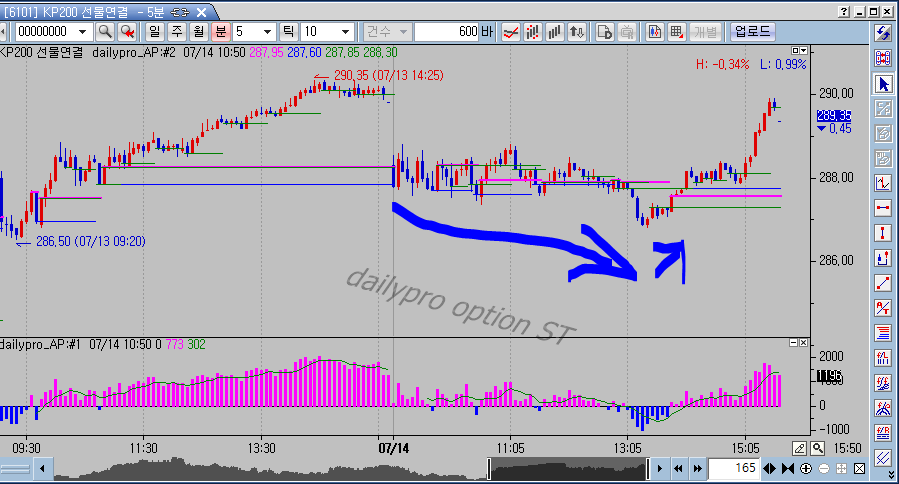Expand more drawing tools chevron
This screenshot has width=899, height=484.
[x=891, y=475]
